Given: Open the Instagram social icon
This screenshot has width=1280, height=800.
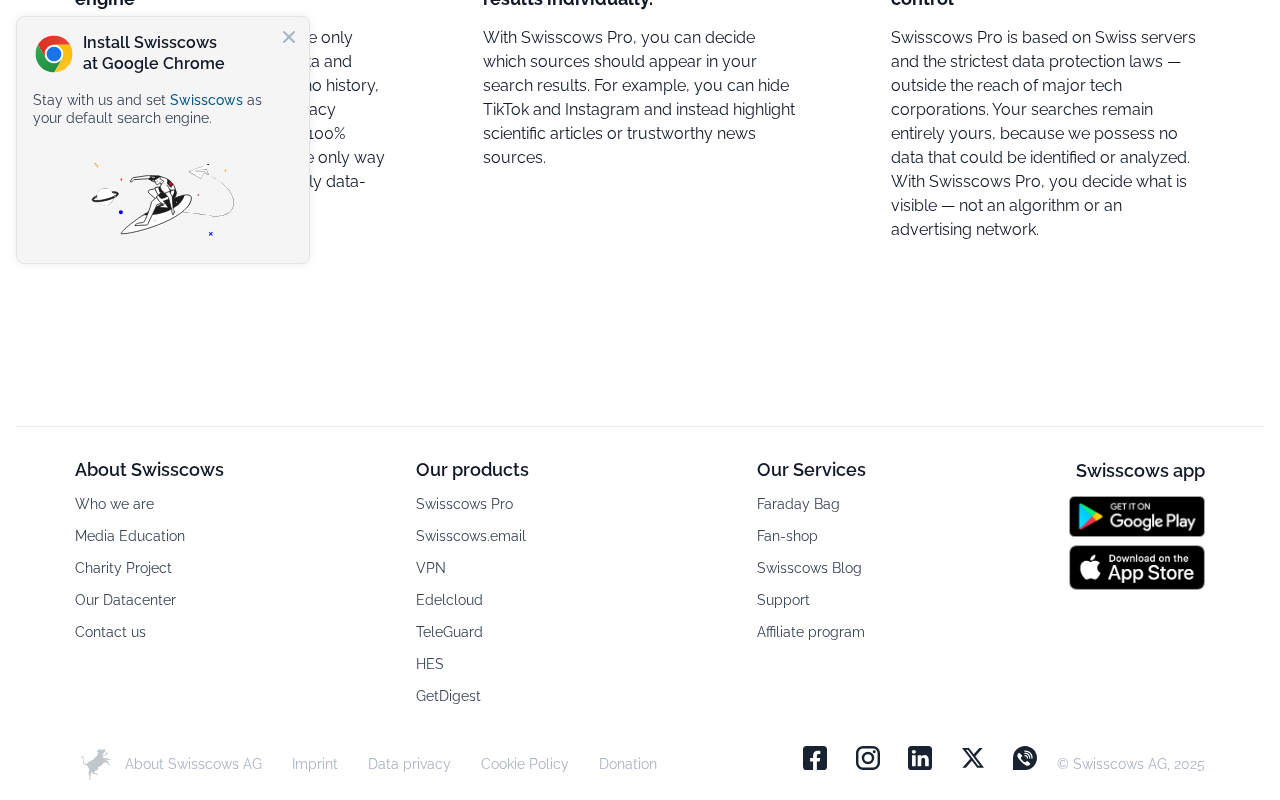Looking at the screenshot, I should tap(868, 758).
